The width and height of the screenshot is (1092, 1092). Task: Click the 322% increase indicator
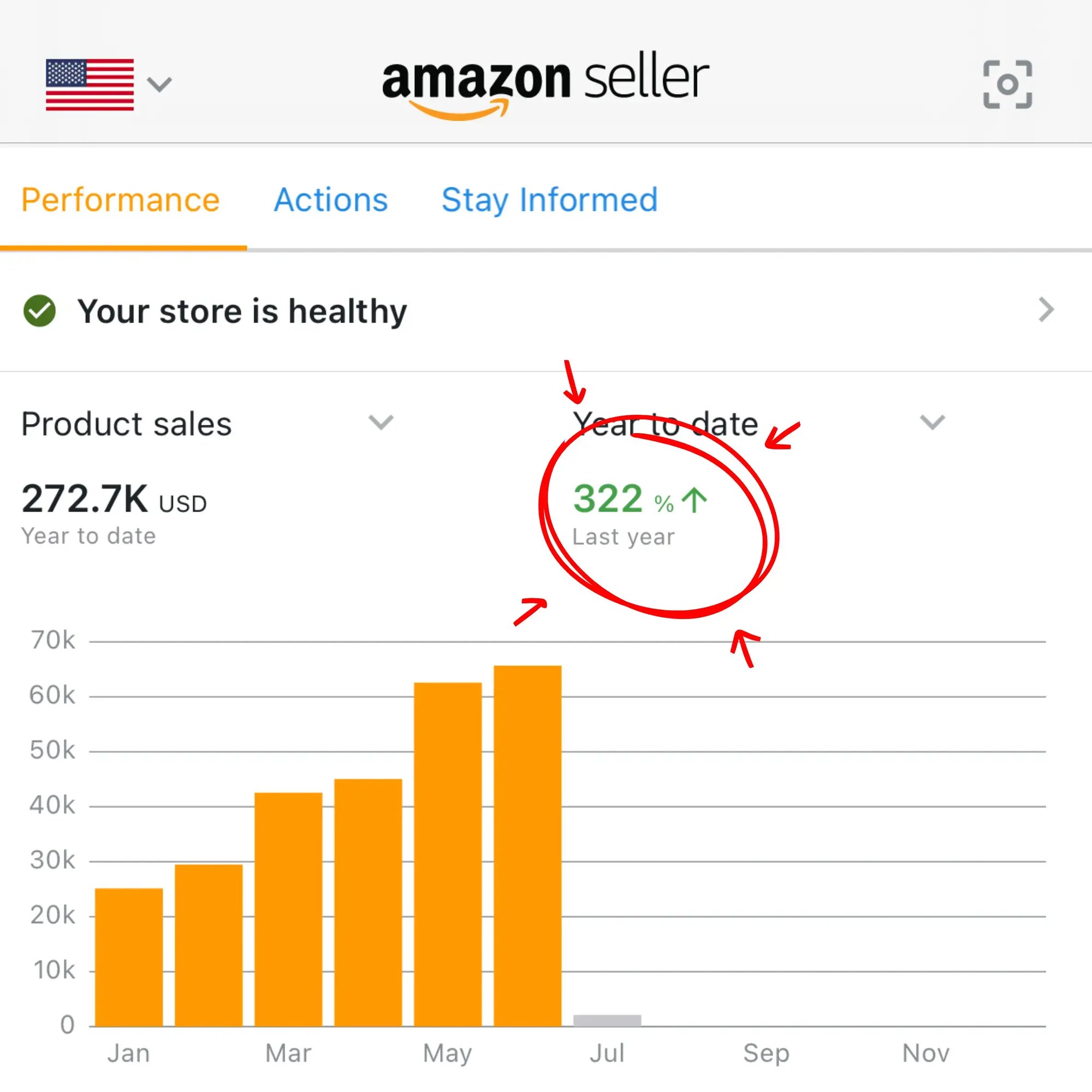[x=623, y=499]
